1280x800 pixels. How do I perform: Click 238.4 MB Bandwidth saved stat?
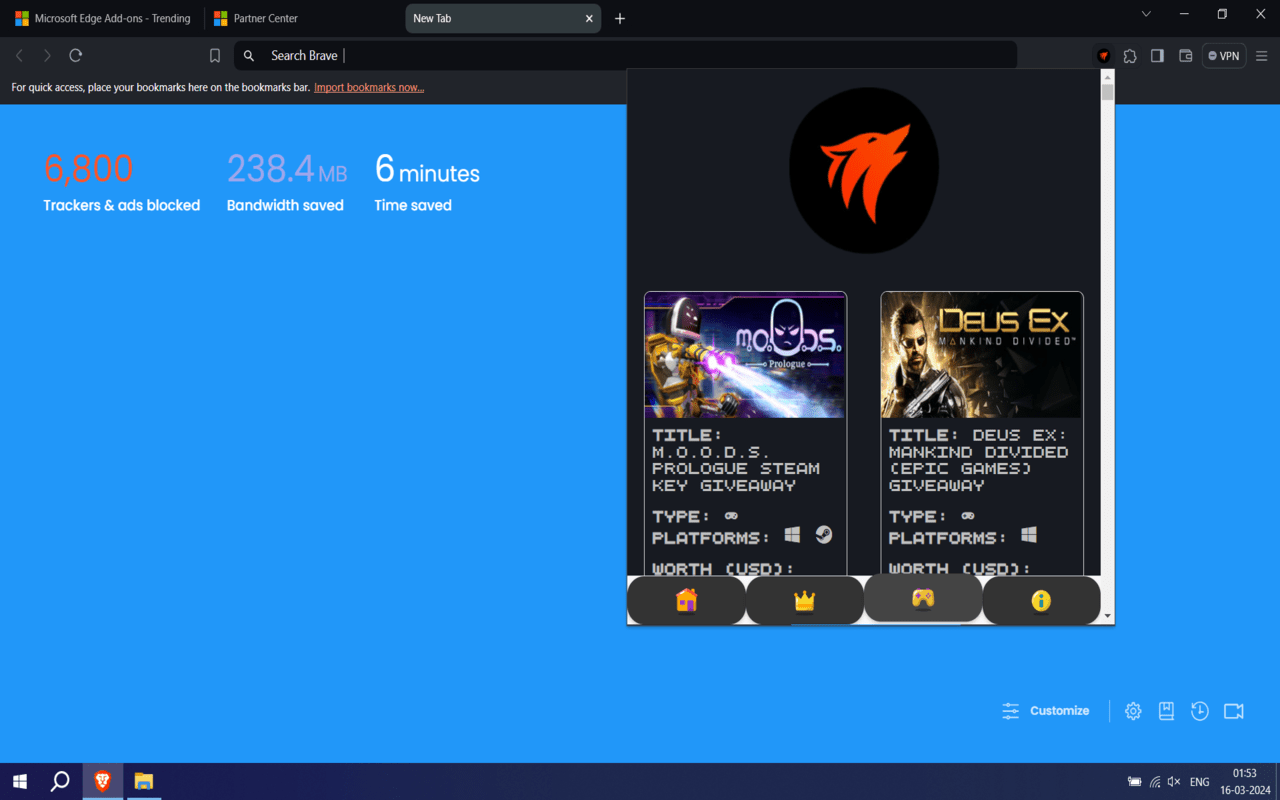(286, 182)
